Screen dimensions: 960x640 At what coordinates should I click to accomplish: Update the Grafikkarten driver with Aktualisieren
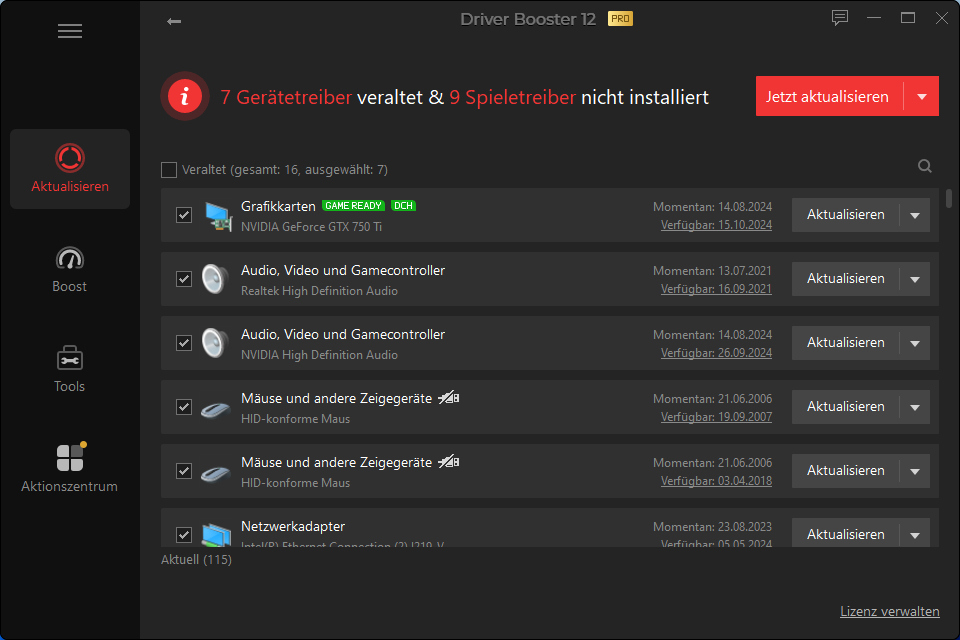pyautogui.click(x=846, y=215)
